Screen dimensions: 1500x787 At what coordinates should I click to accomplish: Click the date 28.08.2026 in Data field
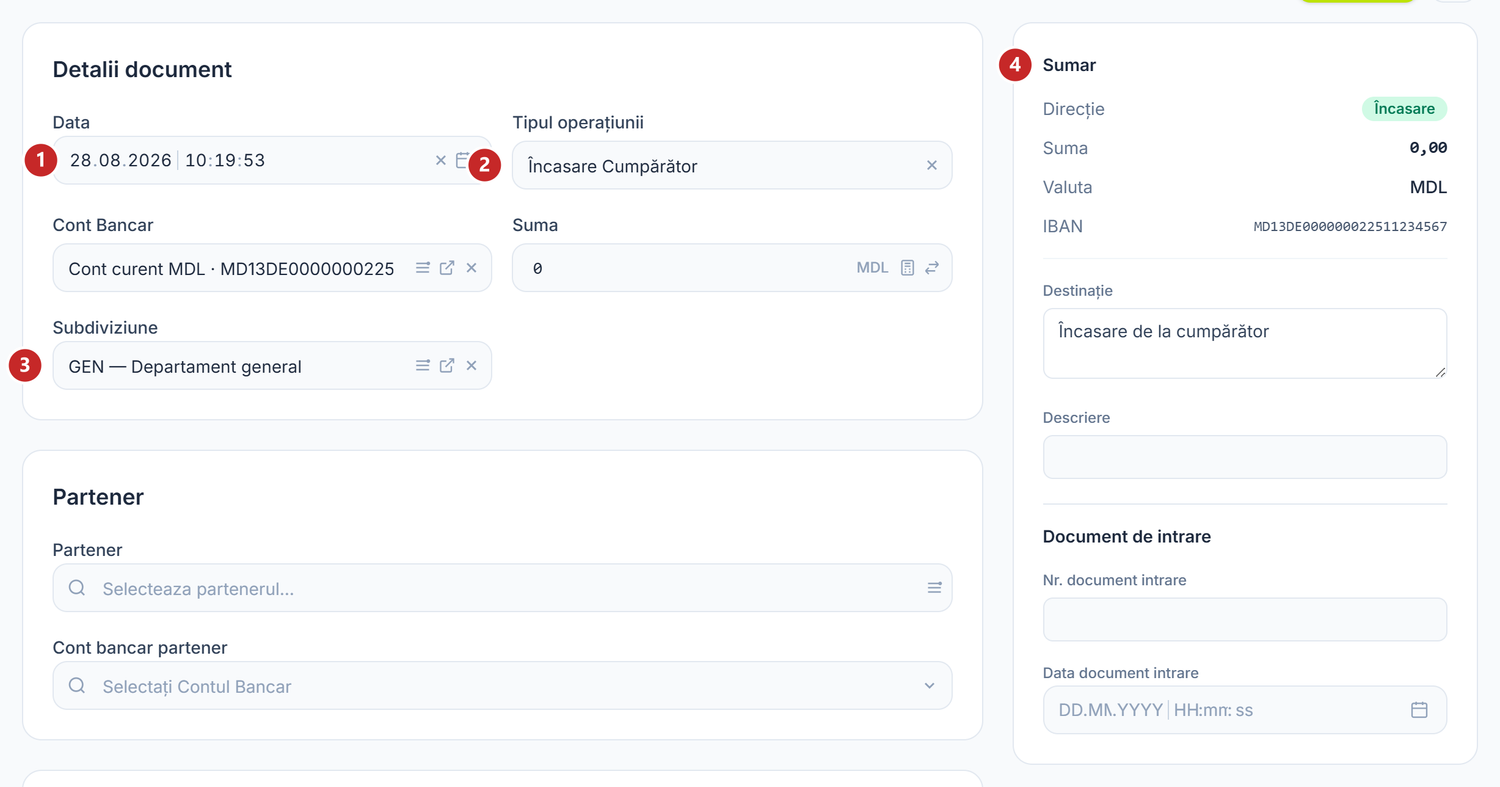121,160
